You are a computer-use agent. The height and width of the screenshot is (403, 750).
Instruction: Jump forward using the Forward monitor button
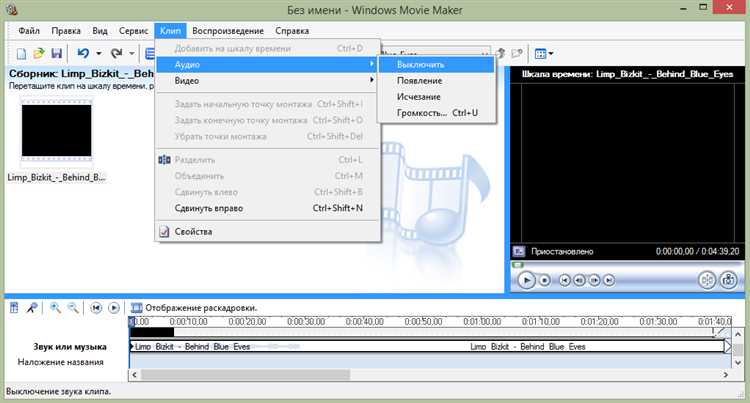tap(609, 280)
